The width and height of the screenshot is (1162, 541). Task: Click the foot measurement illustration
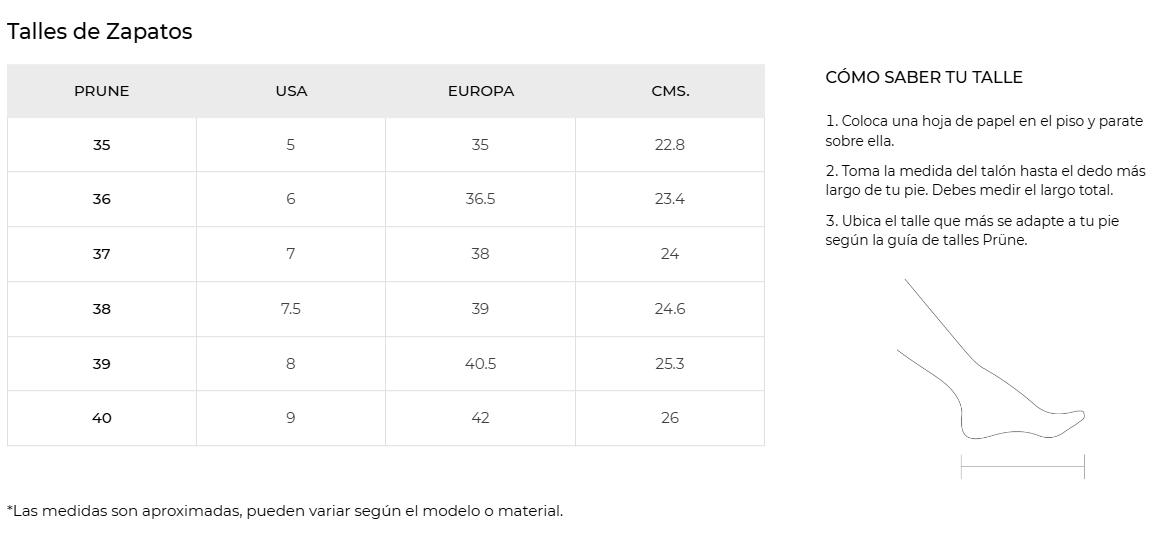992,378
